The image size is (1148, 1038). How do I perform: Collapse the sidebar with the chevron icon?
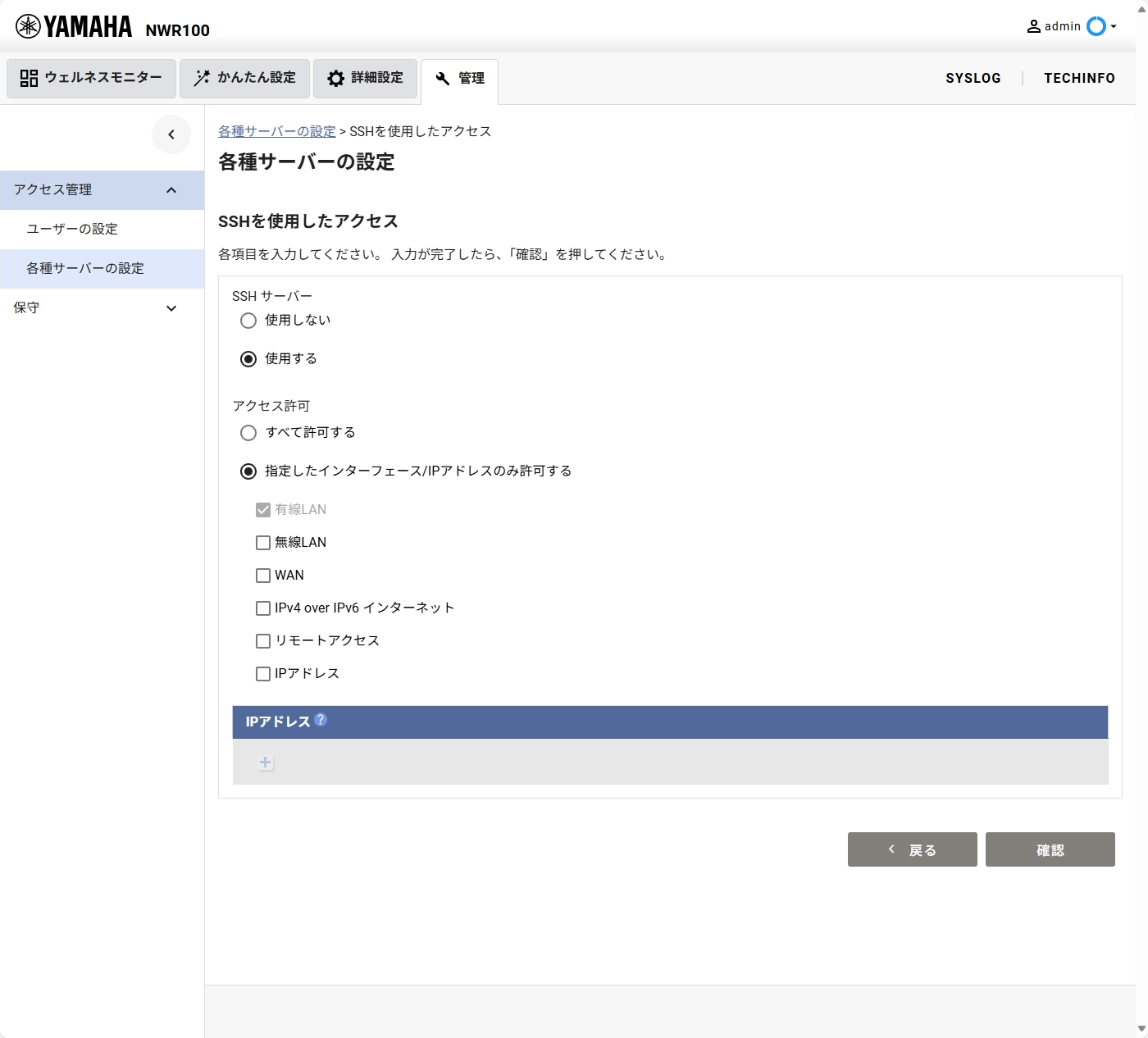(171, 134)
